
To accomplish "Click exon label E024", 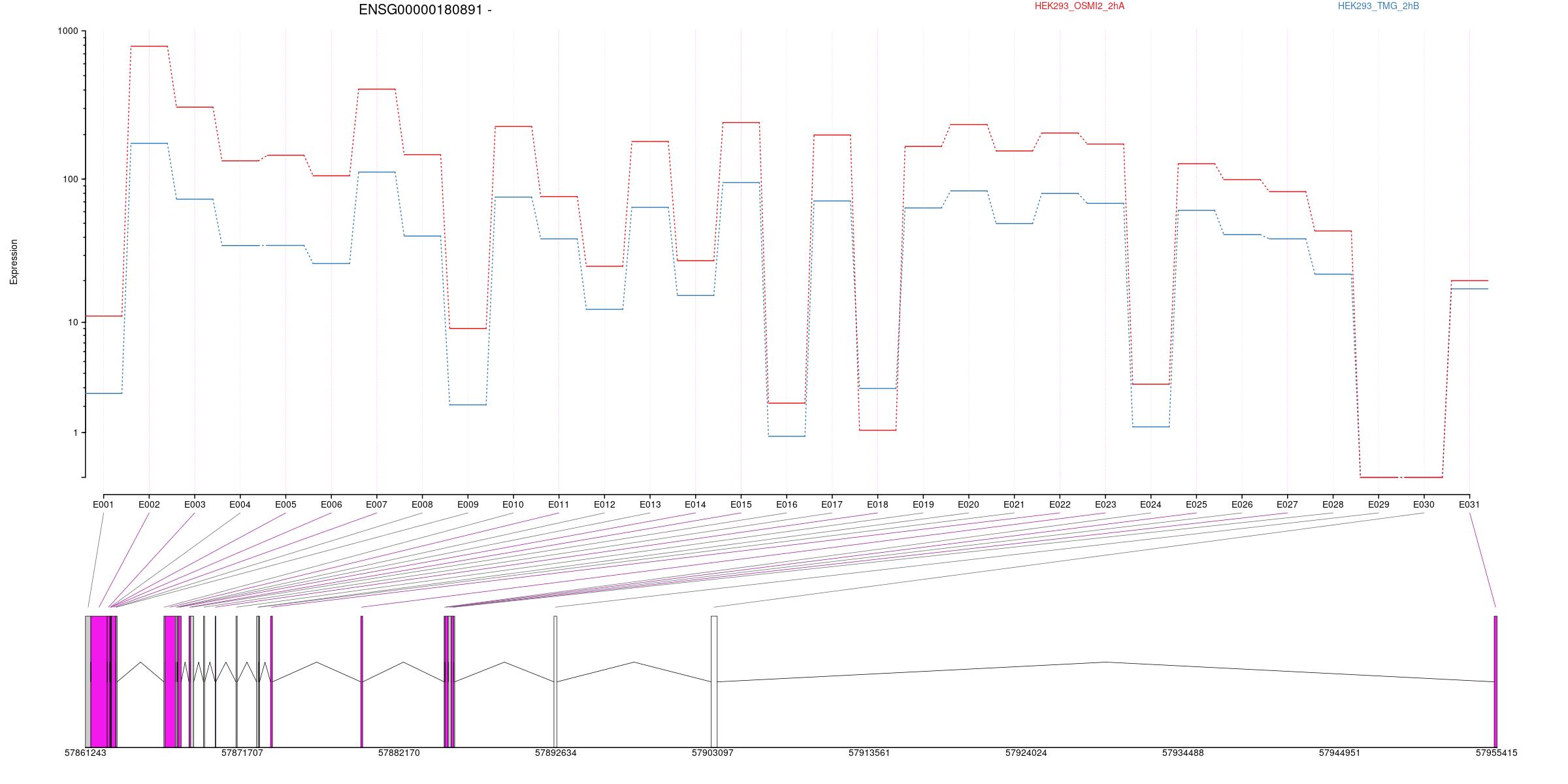I will pyautogui.click(x=1151, y=504).
